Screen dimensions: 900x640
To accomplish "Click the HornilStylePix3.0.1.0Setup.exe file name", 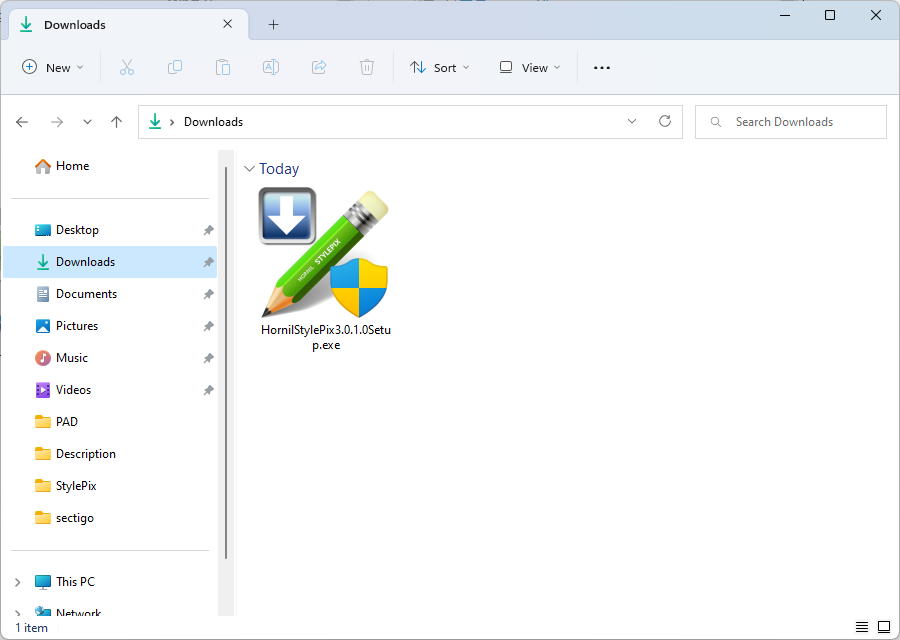I will tap(326, 338).
